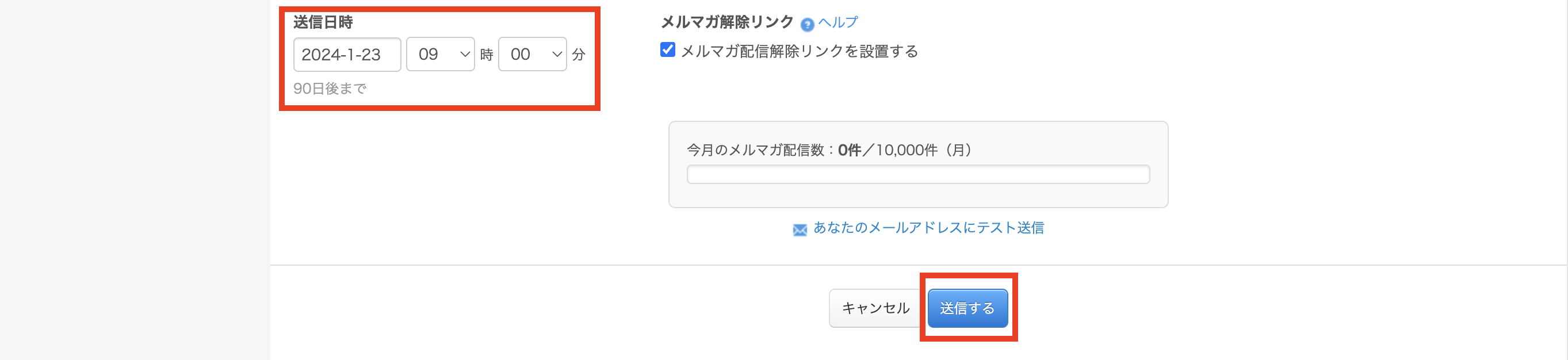Click the 分 unit label

coord(578,55)
